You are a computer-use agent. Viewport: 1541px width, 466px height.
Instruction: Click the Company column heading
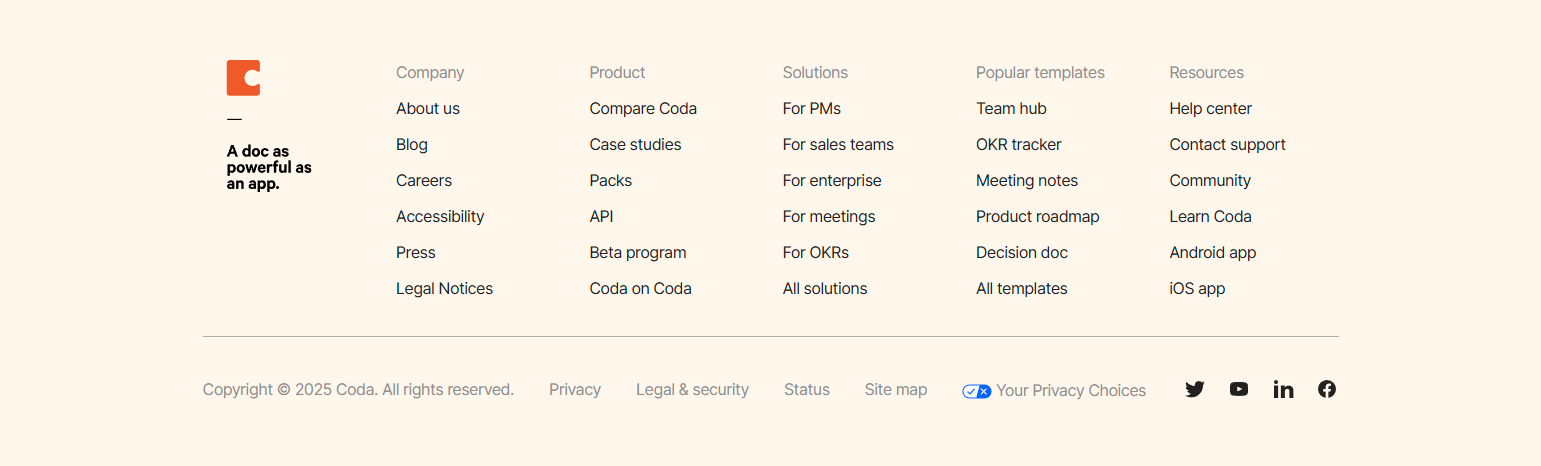(430, 72)
